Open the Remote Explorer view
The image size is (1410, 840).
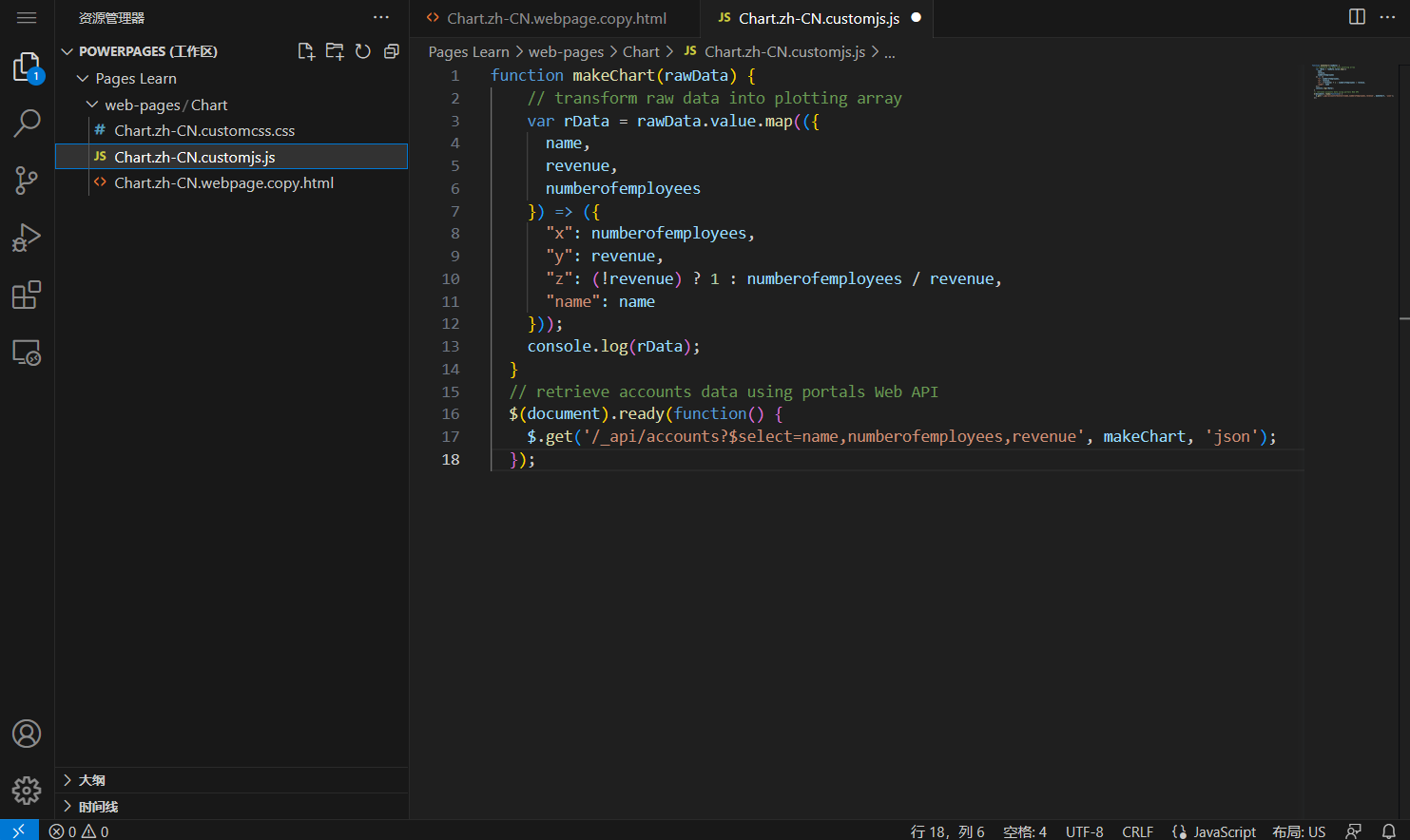[27, 353]
